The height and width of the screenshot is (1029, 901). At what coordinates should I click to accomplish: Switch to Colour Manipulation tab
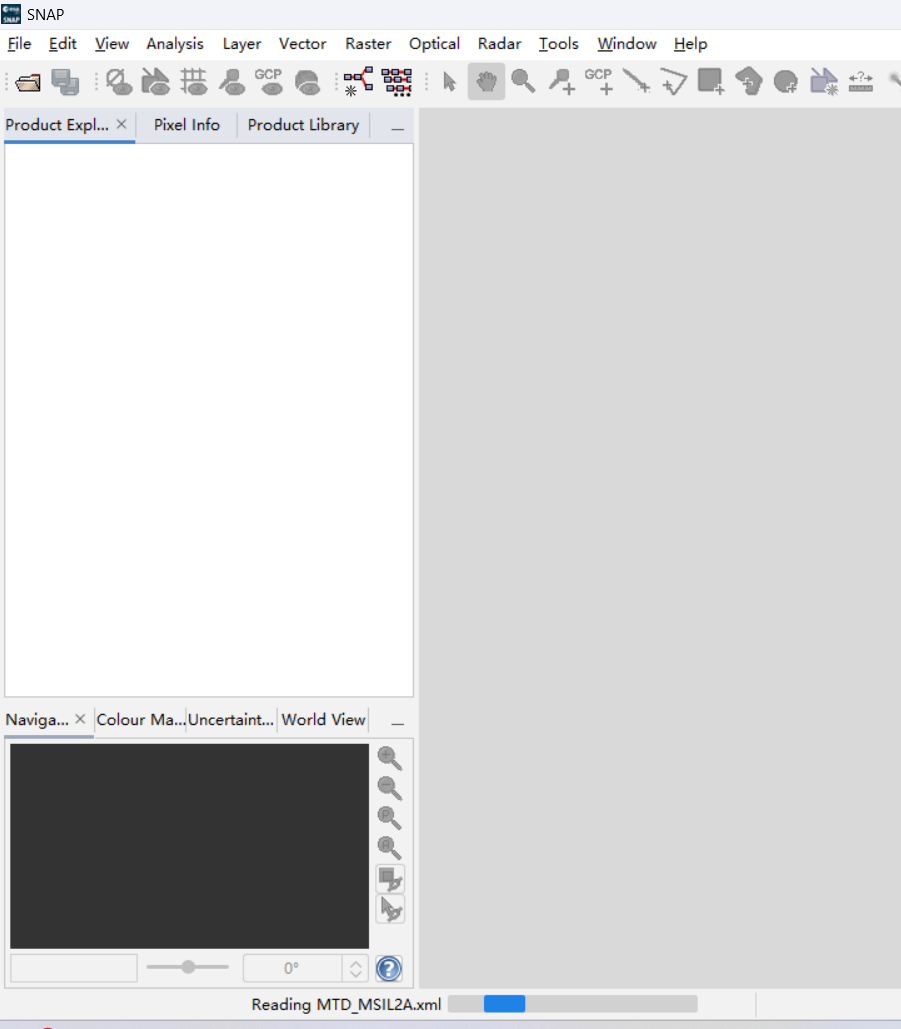140,720
